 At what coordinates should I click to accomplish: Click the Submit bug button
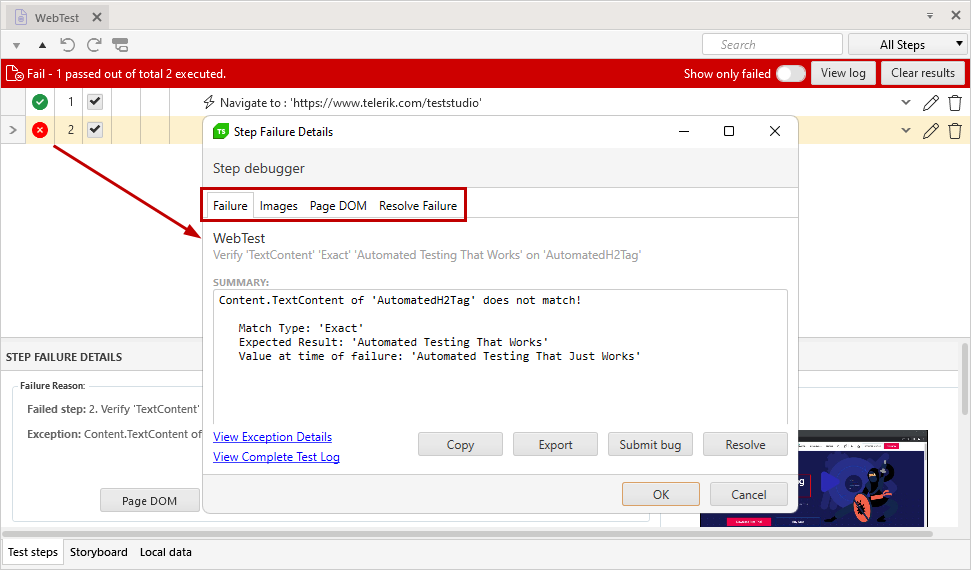pyautogui.click(x=650, y=444)
